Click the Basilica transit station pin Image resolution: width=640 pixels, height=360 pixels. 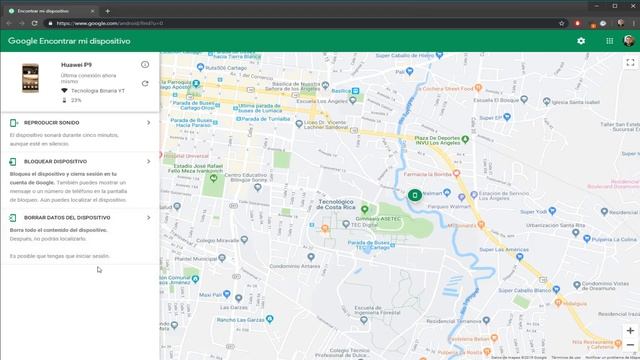click(x=356, y=91)
